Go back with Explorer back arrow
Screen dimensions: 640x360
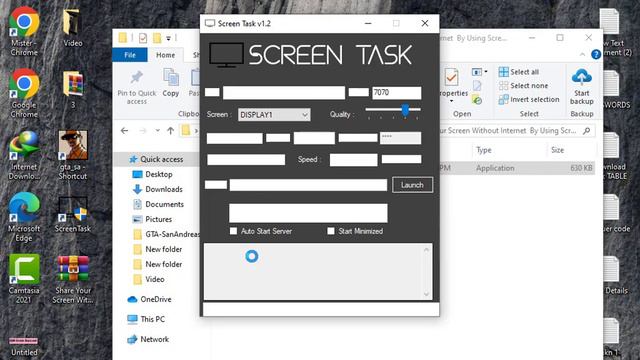point(124,131)
